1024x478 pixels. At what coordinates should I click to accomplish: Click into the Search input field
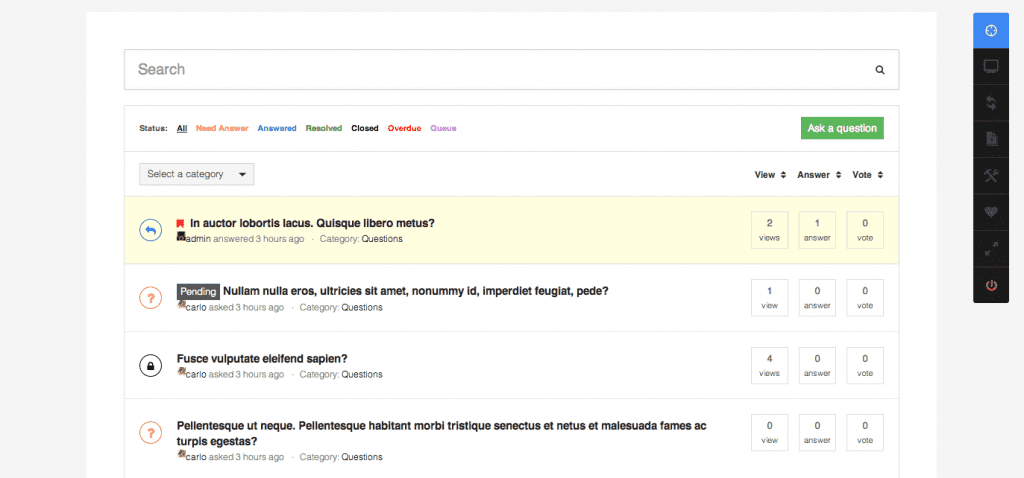point(500,70)
